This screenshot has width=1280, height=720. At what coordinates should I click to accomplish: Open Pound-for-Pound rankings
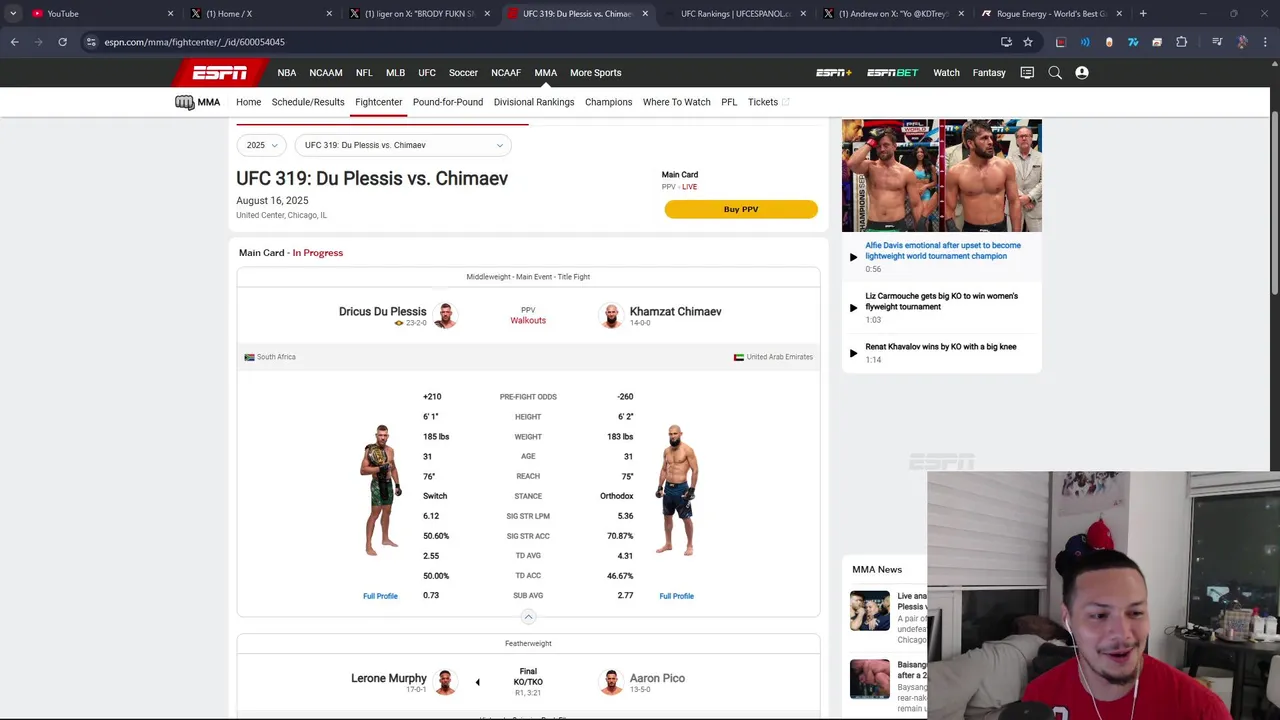point(448,102)
